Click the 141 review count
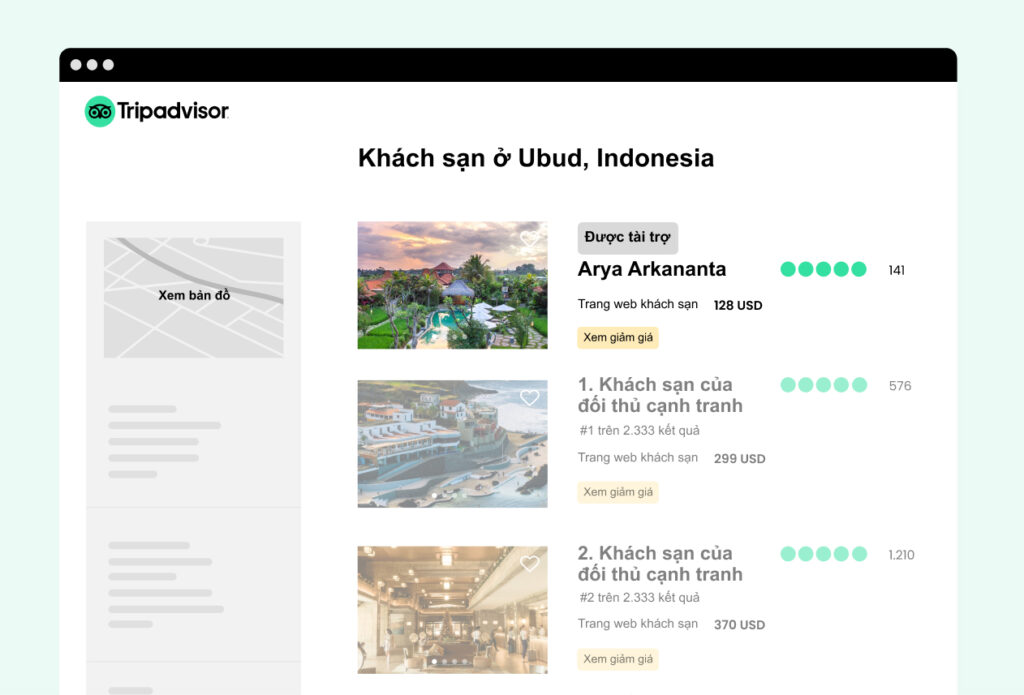Viewport: 1024px width, 695px height. (x=897, y=270)
